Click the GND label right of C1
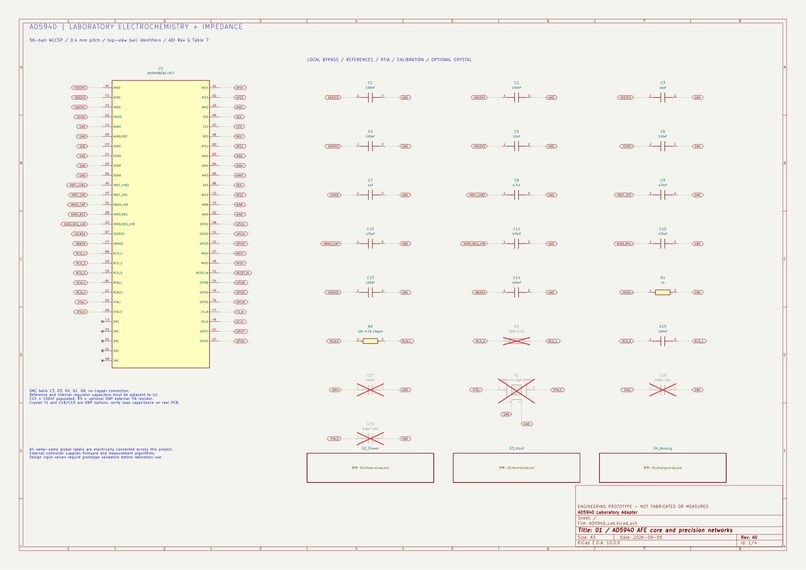This screenshot has width=806, height=570. tap(405, 97)
